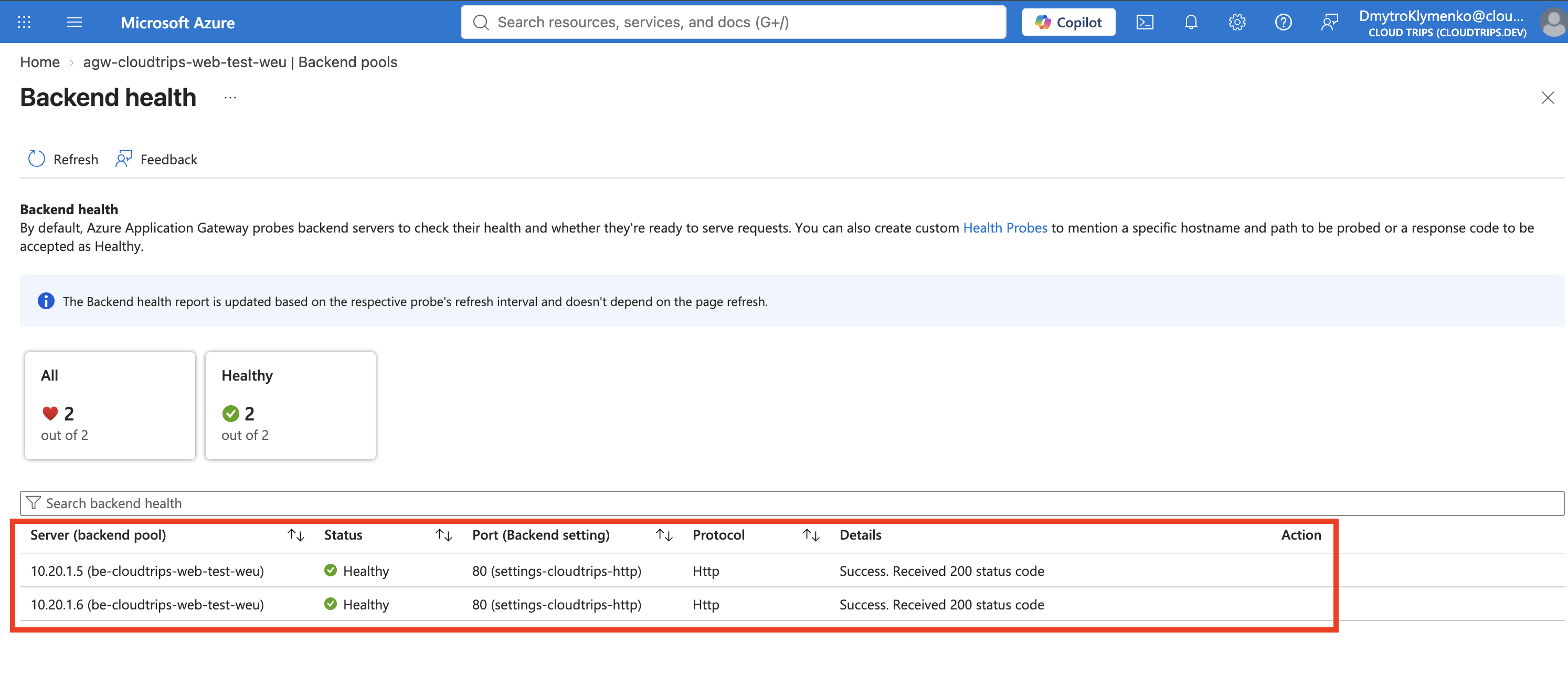Click info icon in the banner
This screenshot has width=1568, height=695.
[x=46, y=301]
